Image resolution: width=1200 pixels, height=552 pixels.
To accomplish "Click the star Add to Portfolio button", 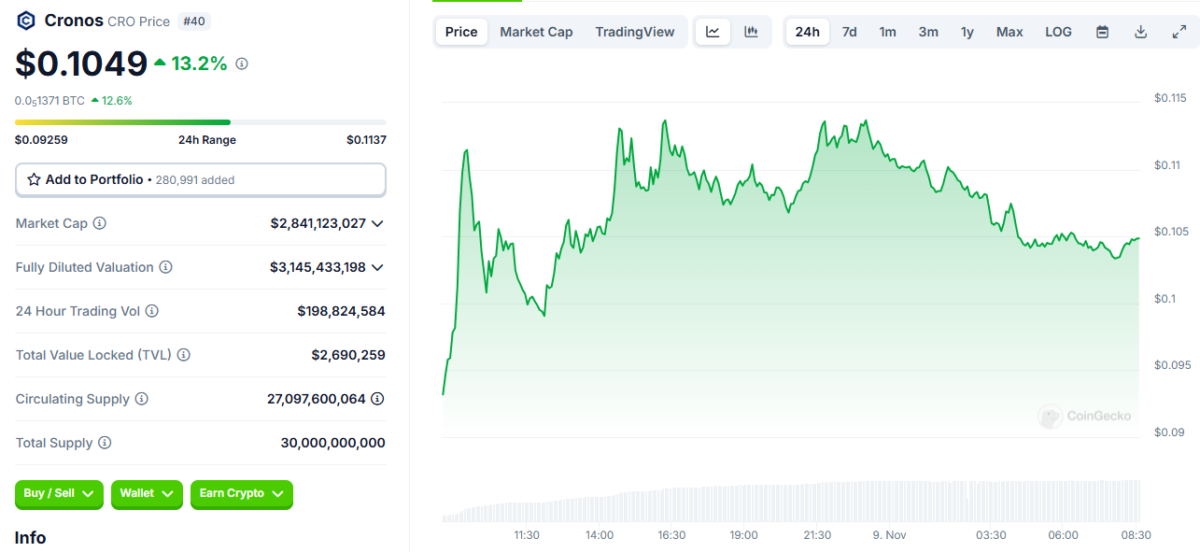I will pyautogui.click(x=200, y=180).
